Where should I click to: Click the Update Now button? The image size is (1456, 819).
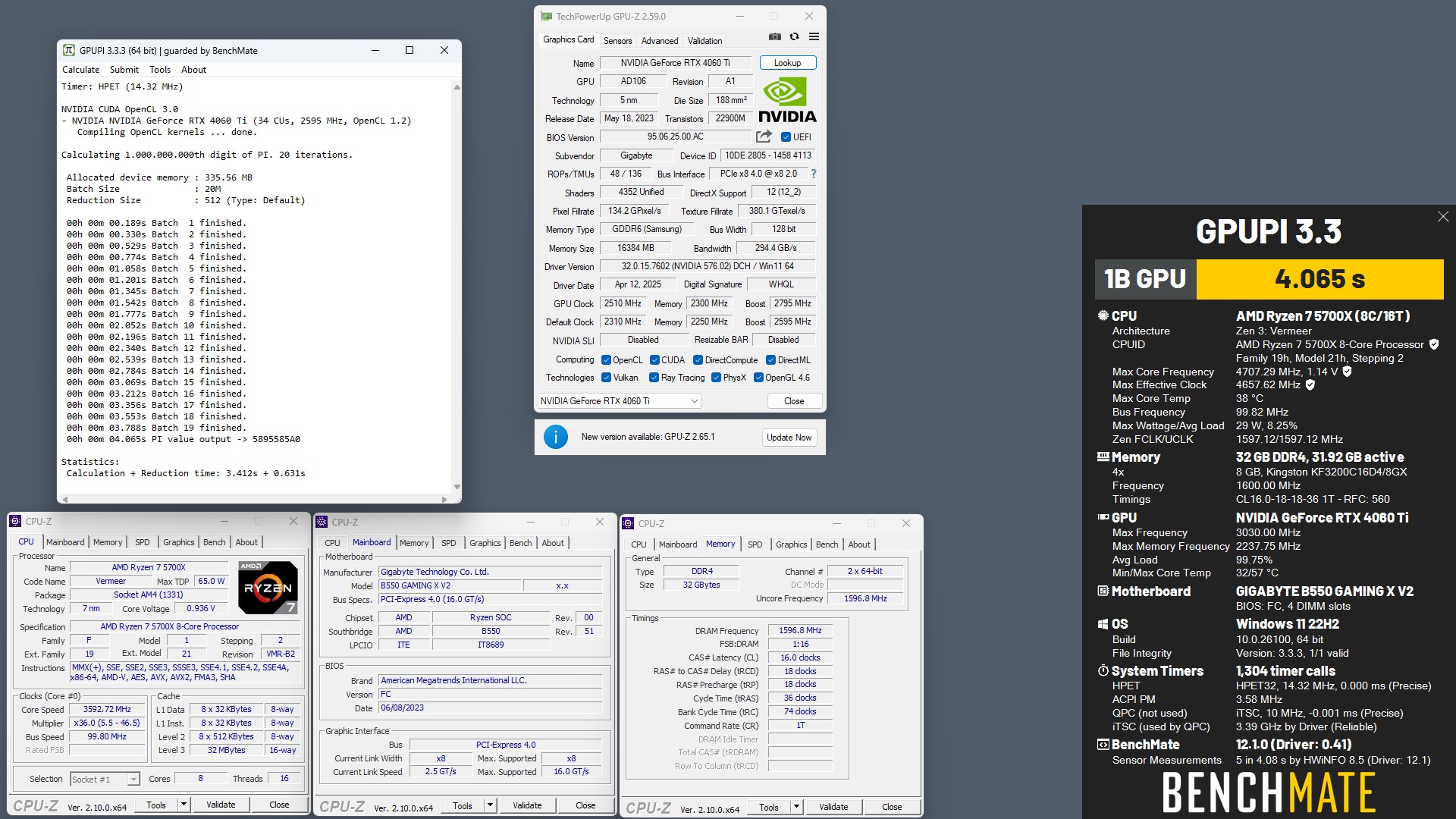(x=789, y=438)
